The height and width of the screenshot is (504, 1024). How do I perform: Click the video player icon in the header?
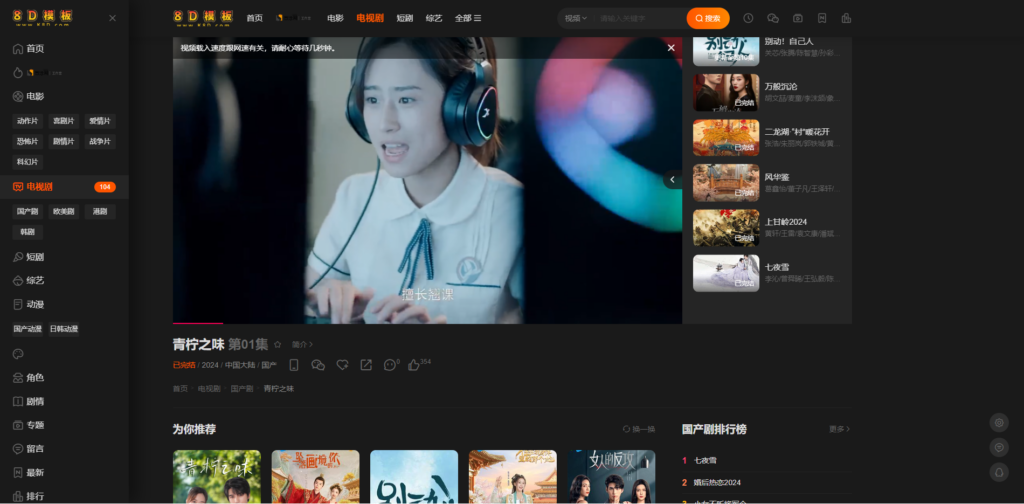pos(797,18)
